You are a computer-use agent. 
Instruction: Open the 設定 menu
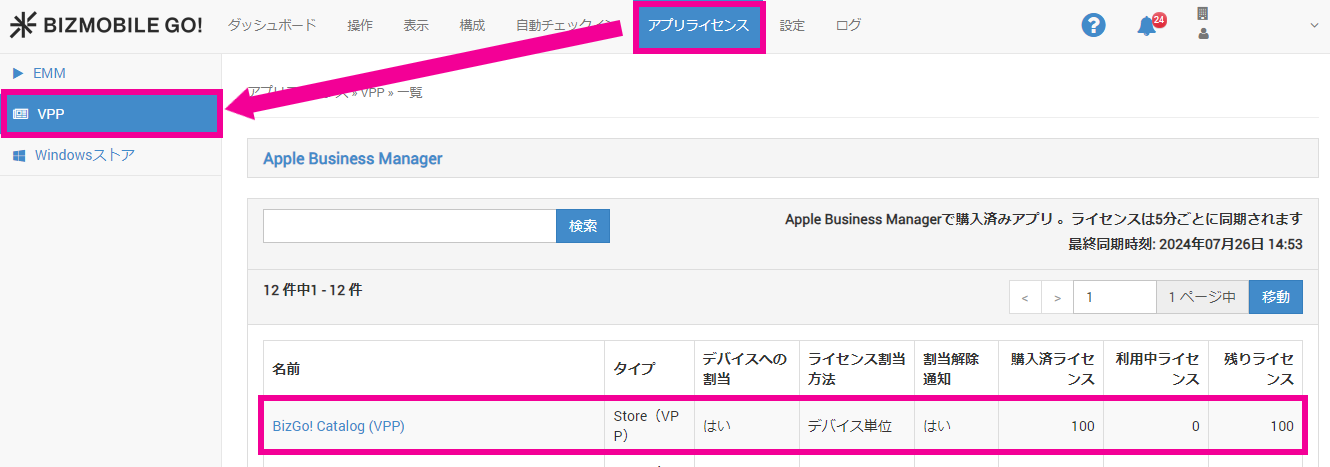792,26
